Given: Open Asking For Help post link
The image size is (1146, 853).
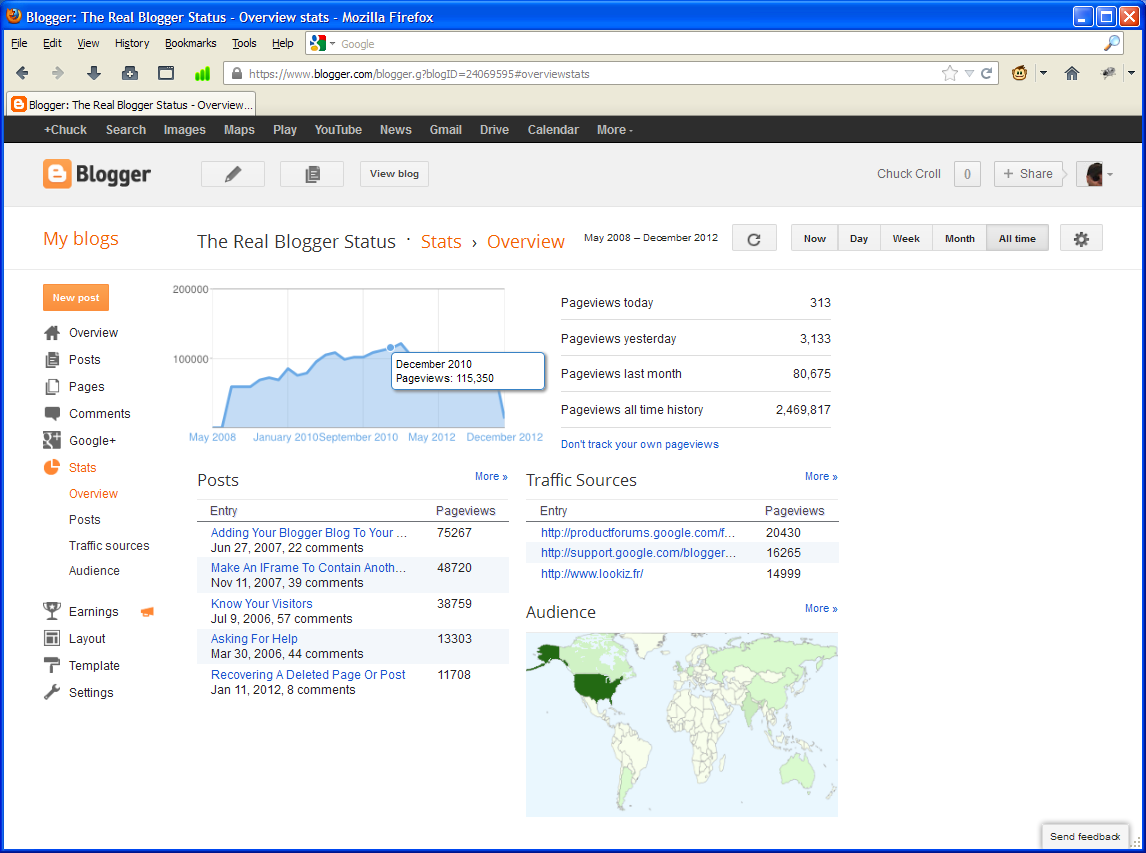Looking at the screenshot, I should tap(254, 639).
